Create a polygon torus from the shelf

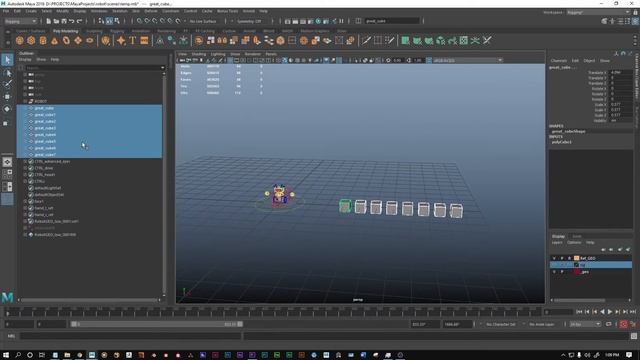pos(66,40)
